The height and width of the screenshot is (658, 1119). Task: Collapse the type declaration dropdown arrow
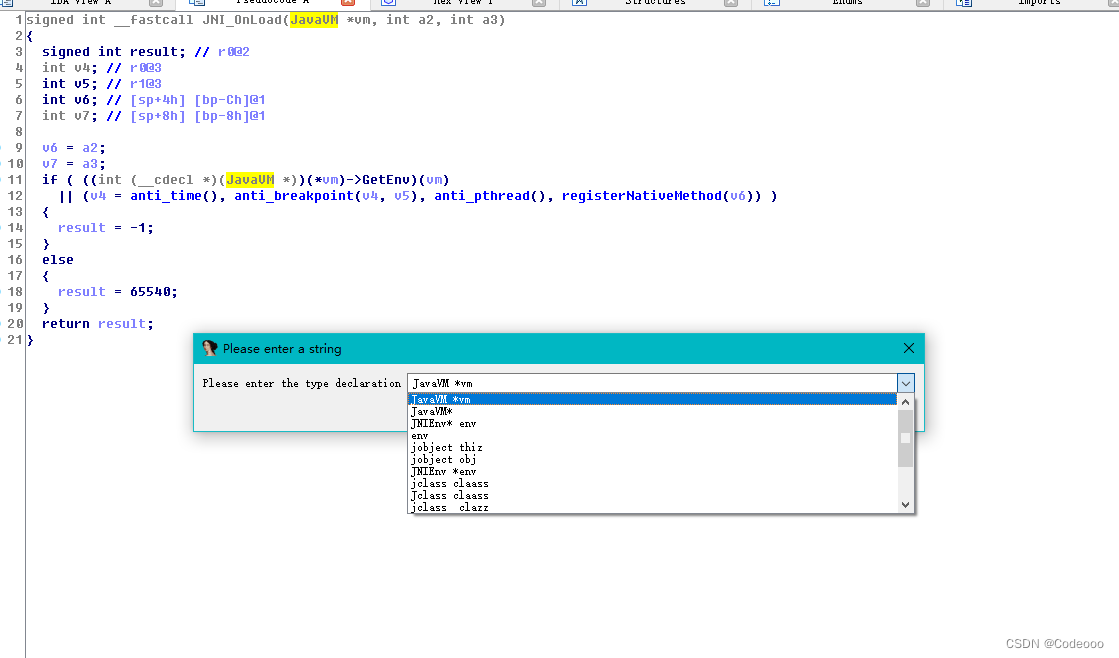point(905,383)
